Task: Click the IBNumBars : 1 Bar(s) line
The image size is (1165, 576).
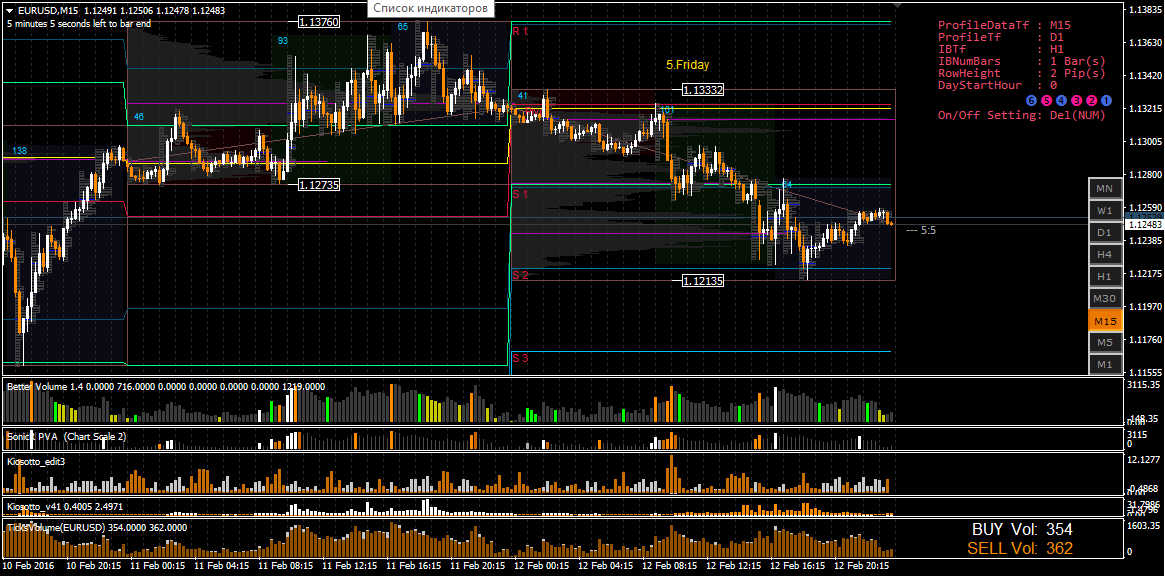Action: 1022,61
